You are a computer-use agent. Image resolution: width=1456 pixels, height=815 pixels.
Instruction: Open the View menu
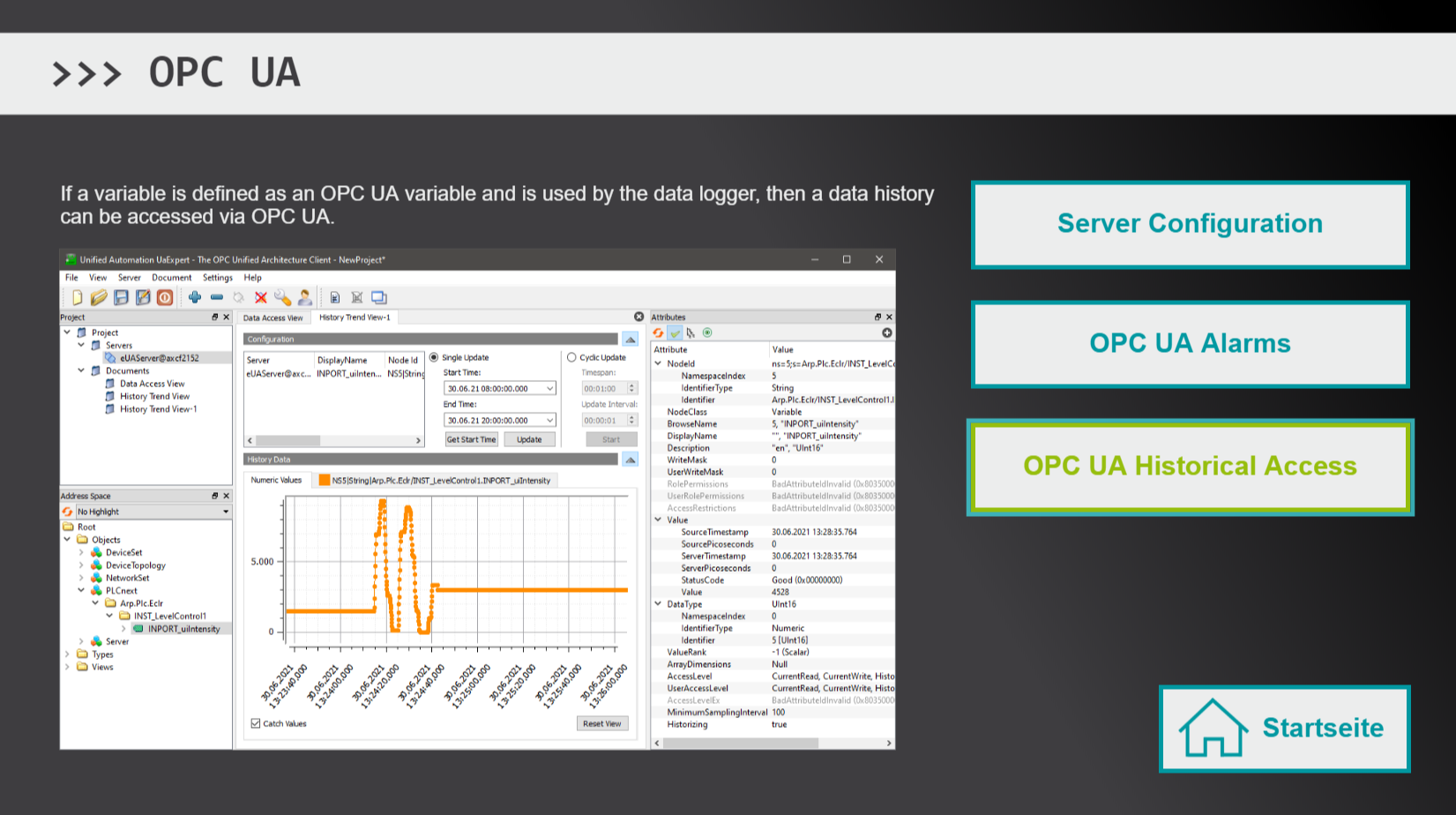[98, 277]
